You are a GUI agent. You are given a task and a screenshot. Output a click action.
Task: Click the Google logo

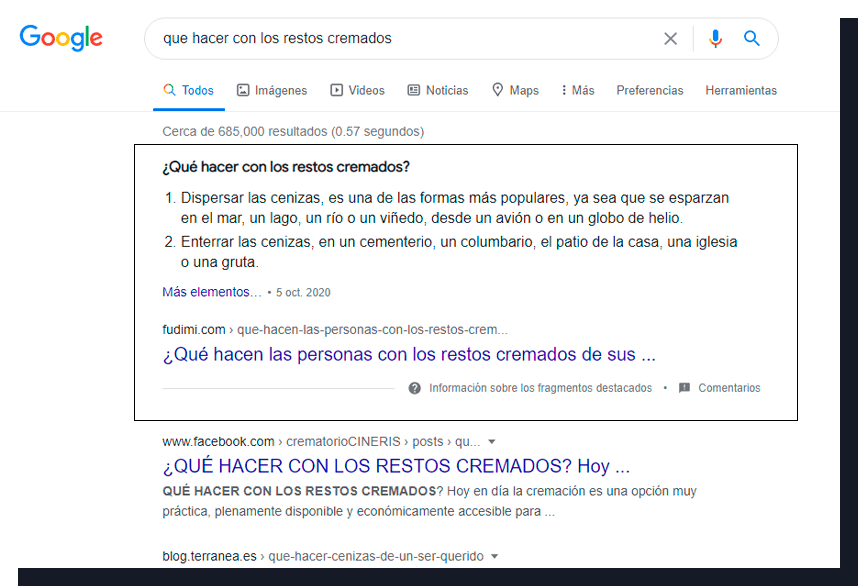coord(61,38)
